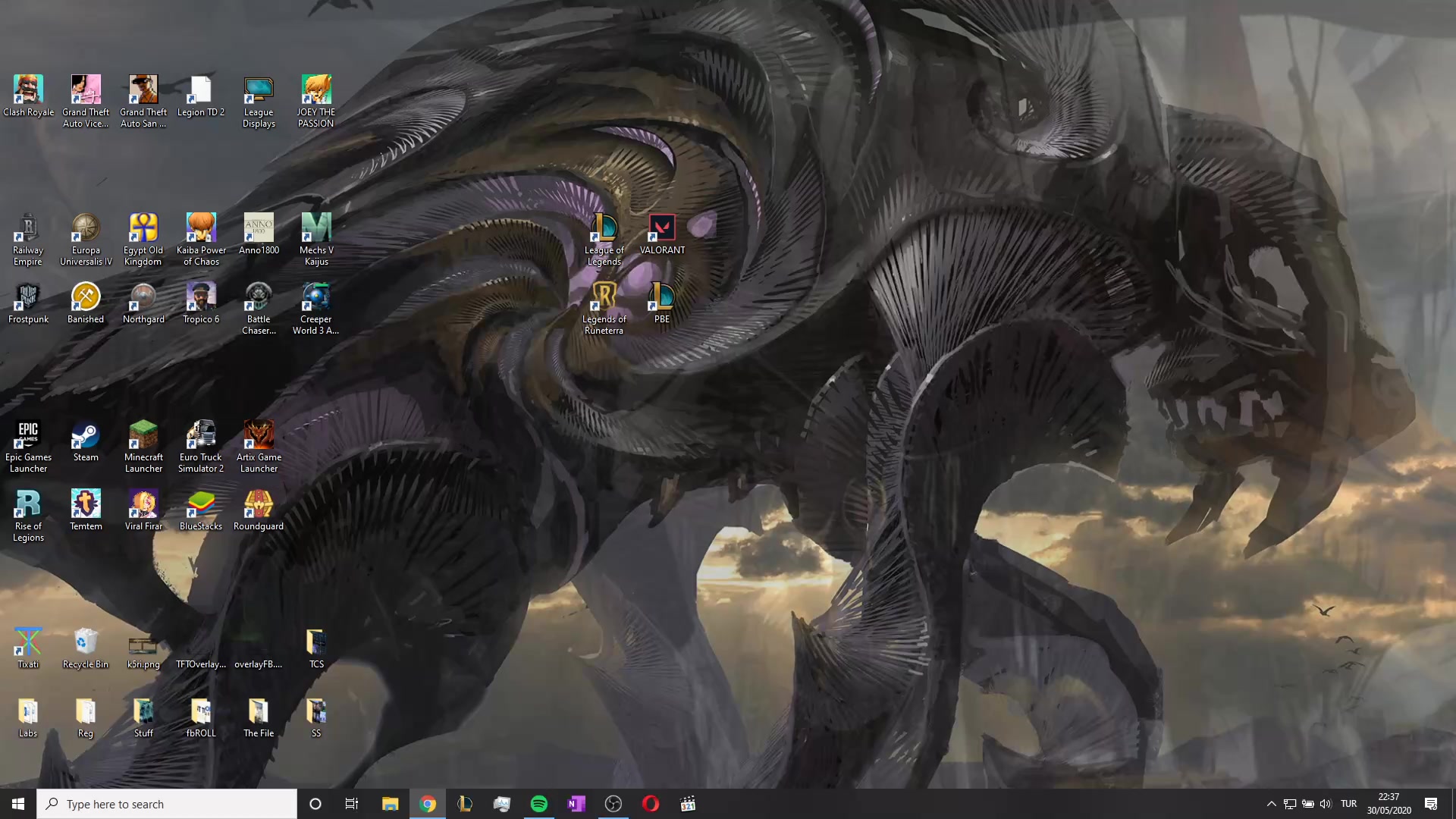Select the Grand Theft Auto San Andreas icon

[x=143, y=102]
